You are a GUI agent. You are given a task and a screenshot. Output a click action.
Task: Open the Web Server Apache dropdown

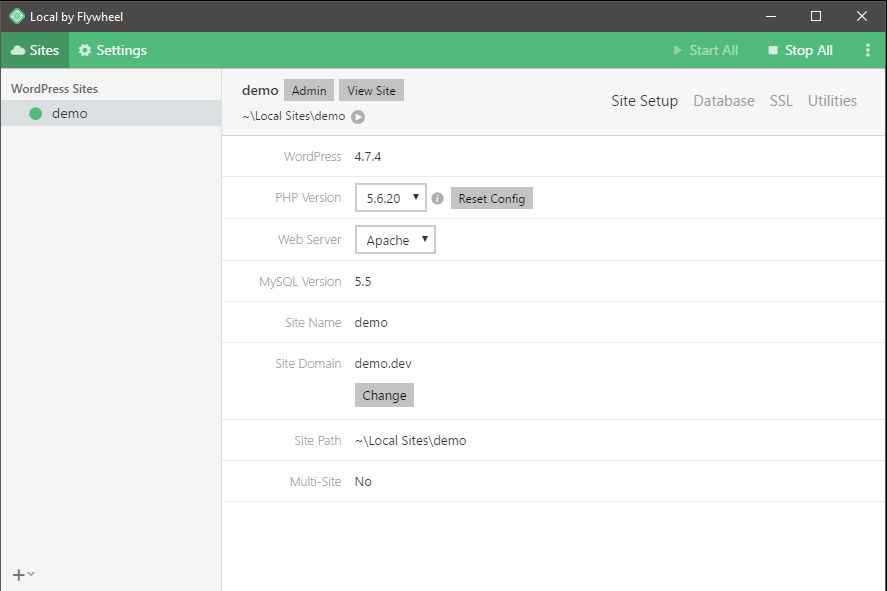395,240
